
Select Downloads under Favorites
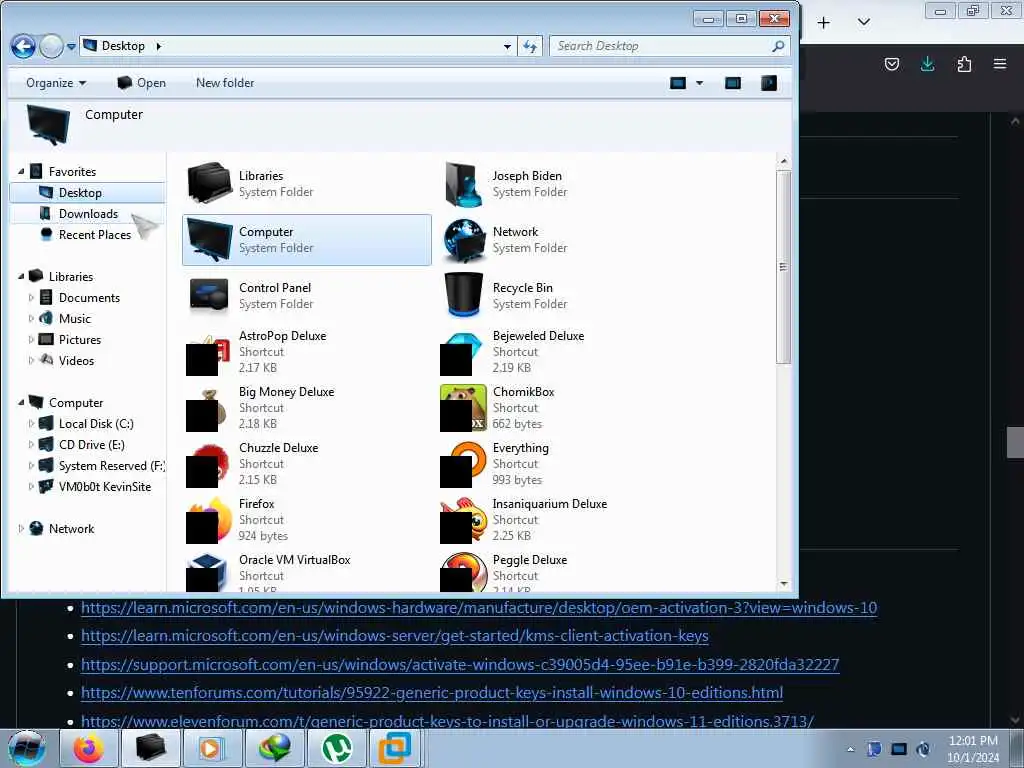(87, 214)
